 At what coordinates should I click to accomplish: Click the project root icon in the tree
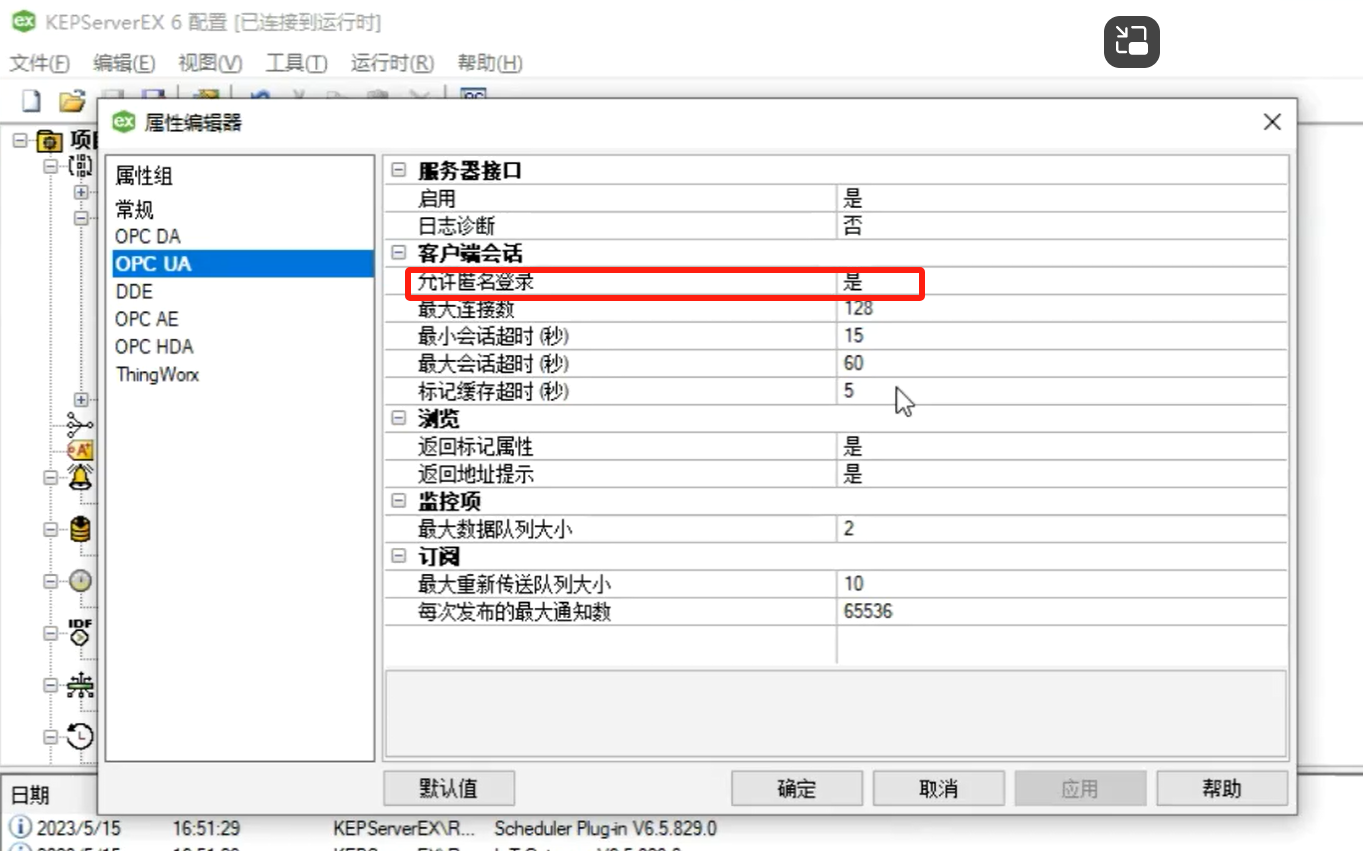pos(49,140)
